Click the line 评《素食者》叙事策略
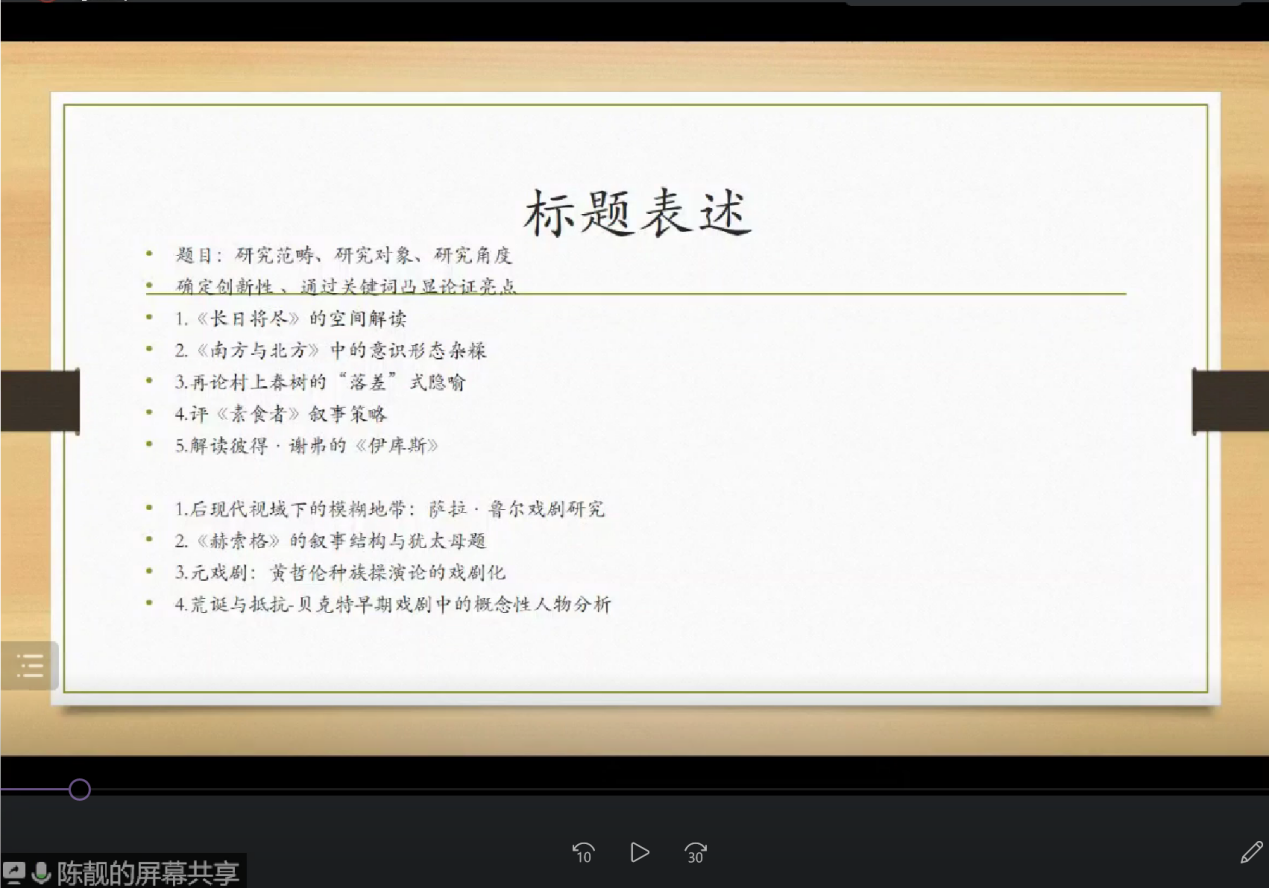Image resolution: width=1269 pixels, height=888 pixels. tap(281, 414)
